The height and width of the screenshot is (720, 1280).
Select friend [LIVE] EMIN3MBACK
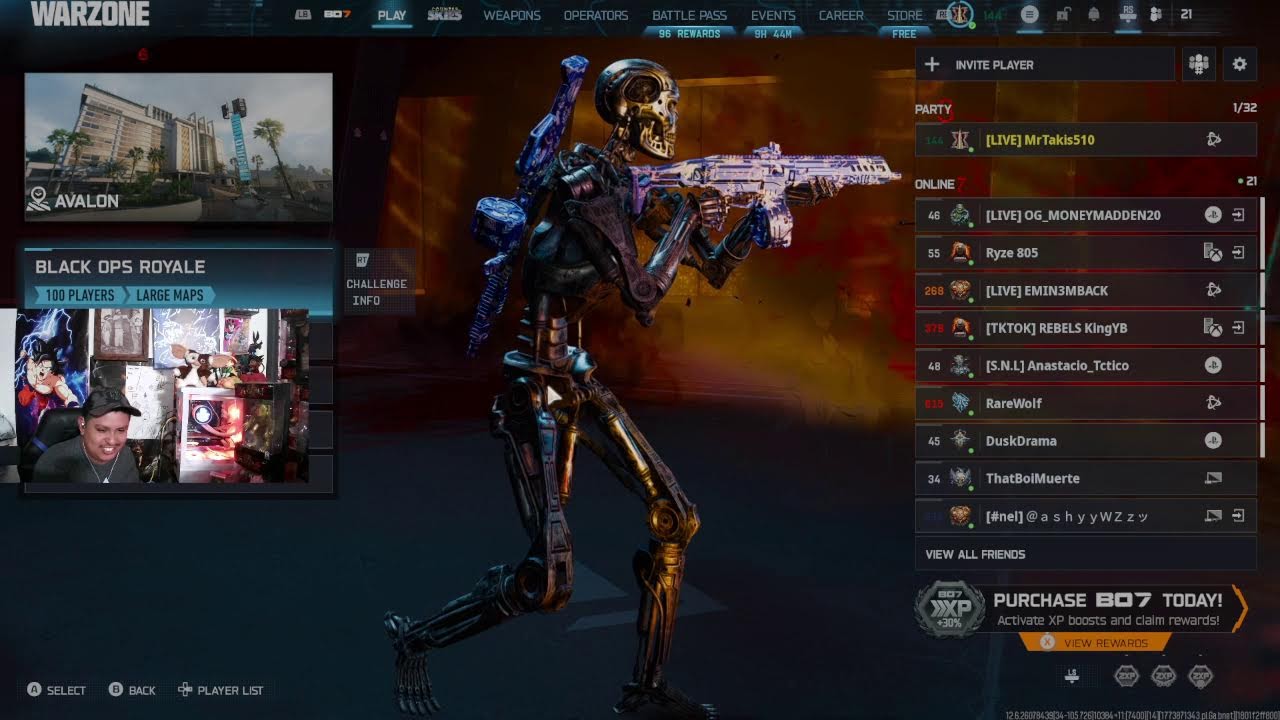point(1085,290)
